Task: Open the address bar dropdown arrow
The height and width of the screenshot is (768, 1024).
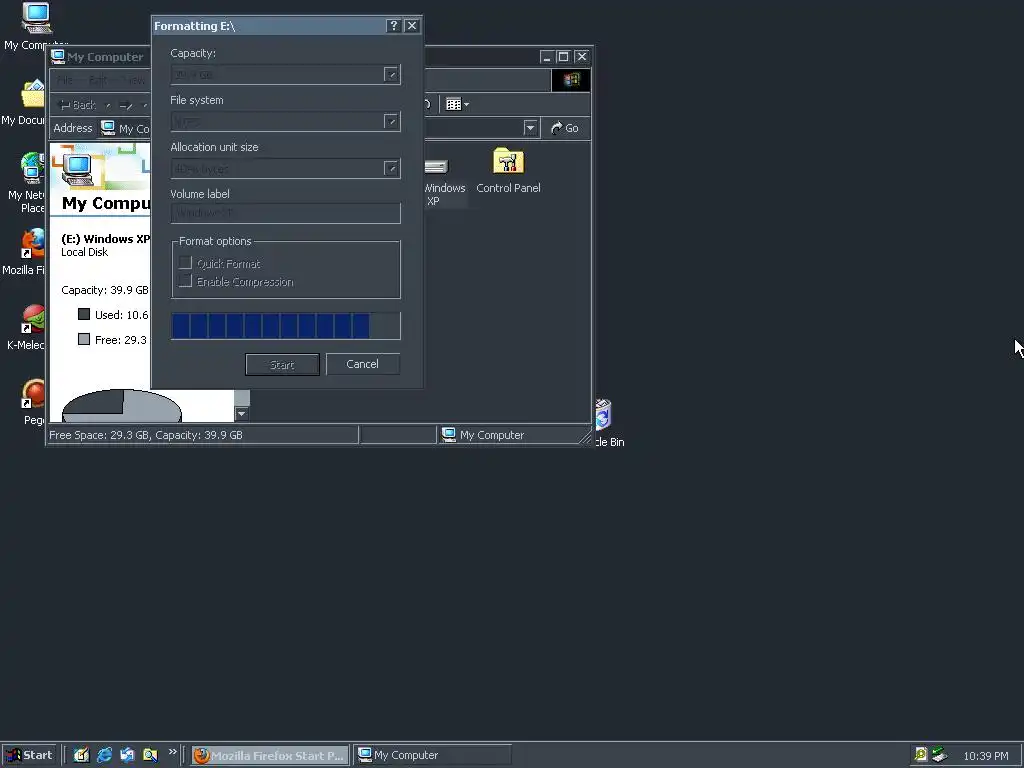Action: point(530,128)
